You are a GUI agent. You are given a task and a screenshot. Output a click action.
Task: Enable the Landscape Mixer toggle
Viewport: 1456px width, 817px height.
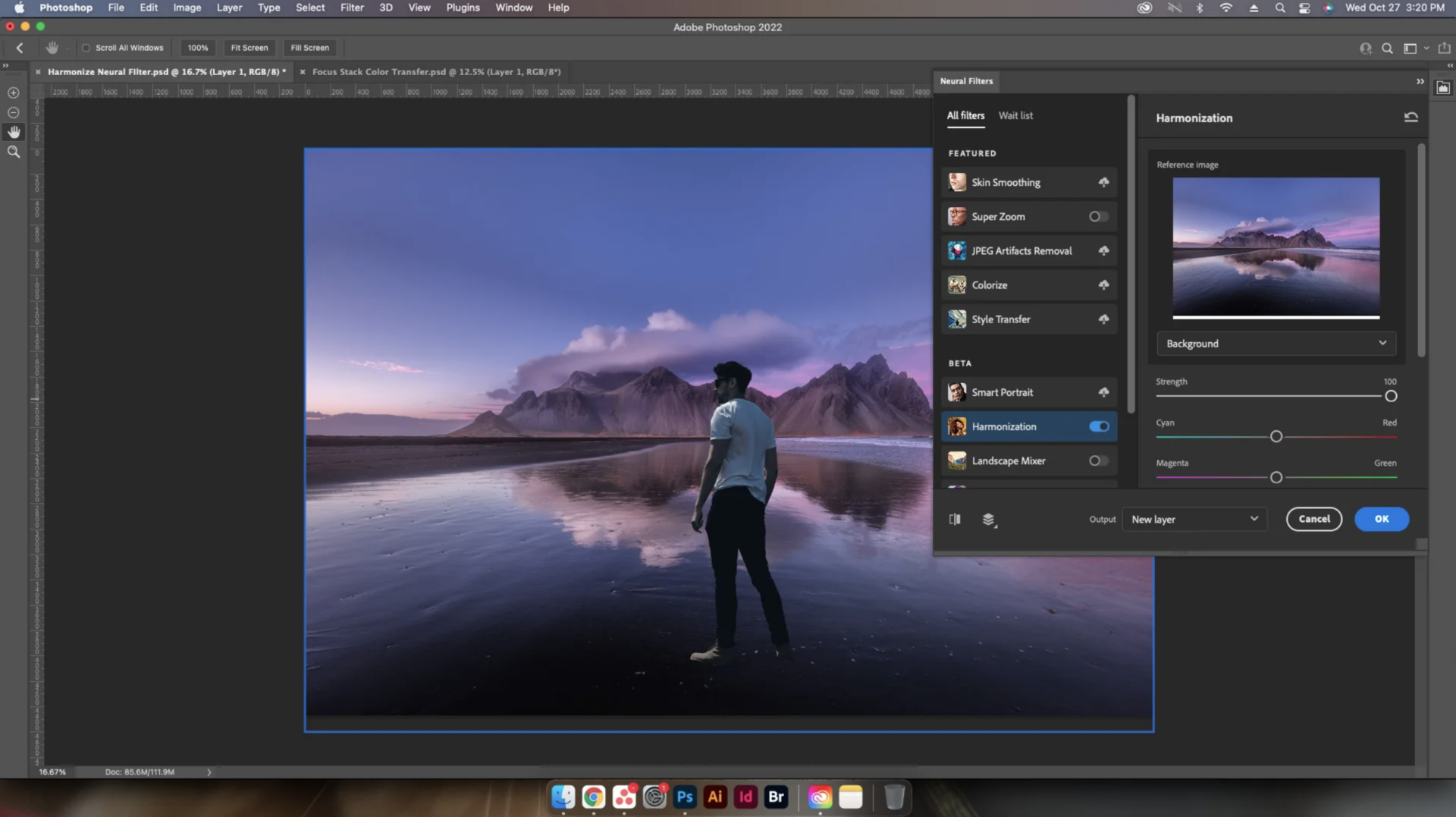[x=1098, y=461]
